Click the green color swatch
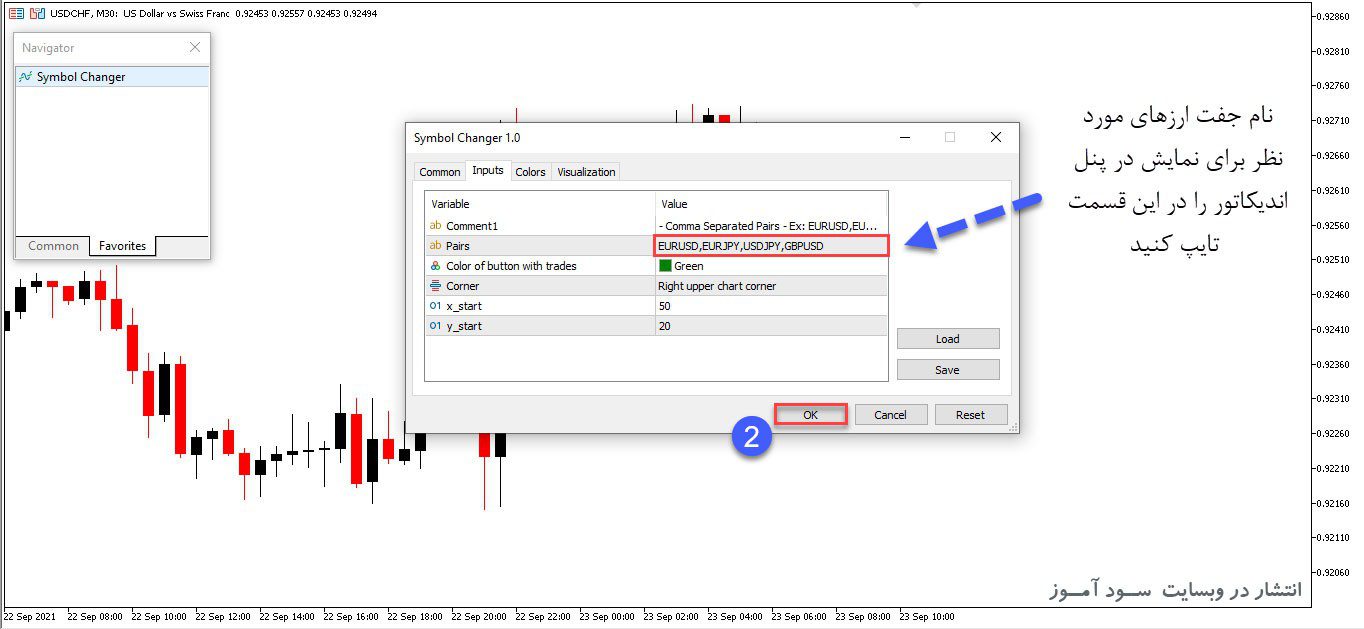 pyautogui.click(x=665, y=266)
